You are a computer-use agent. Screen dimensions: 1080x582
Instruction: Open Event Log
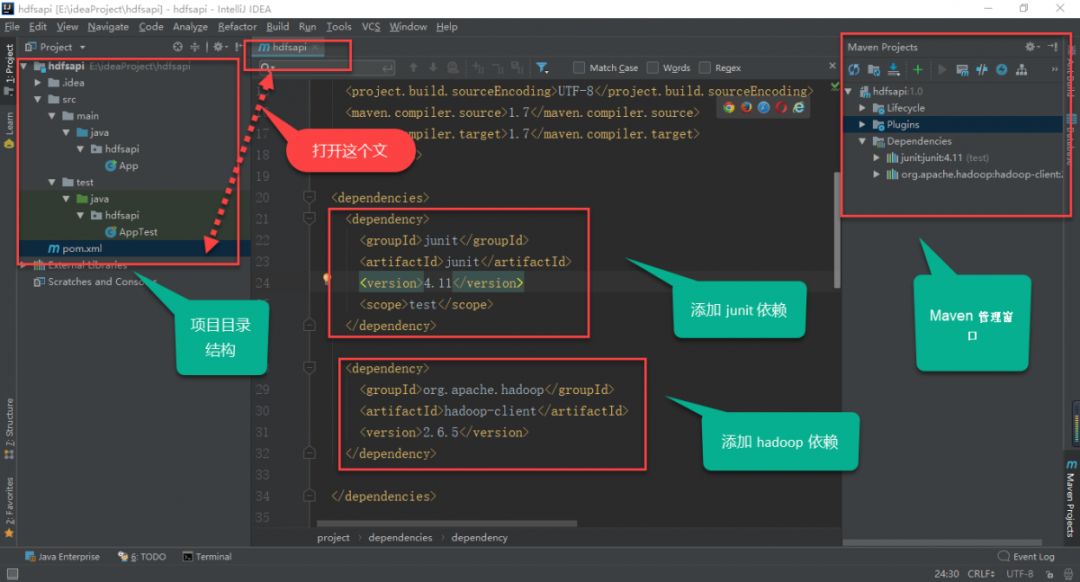[1026, 557]
